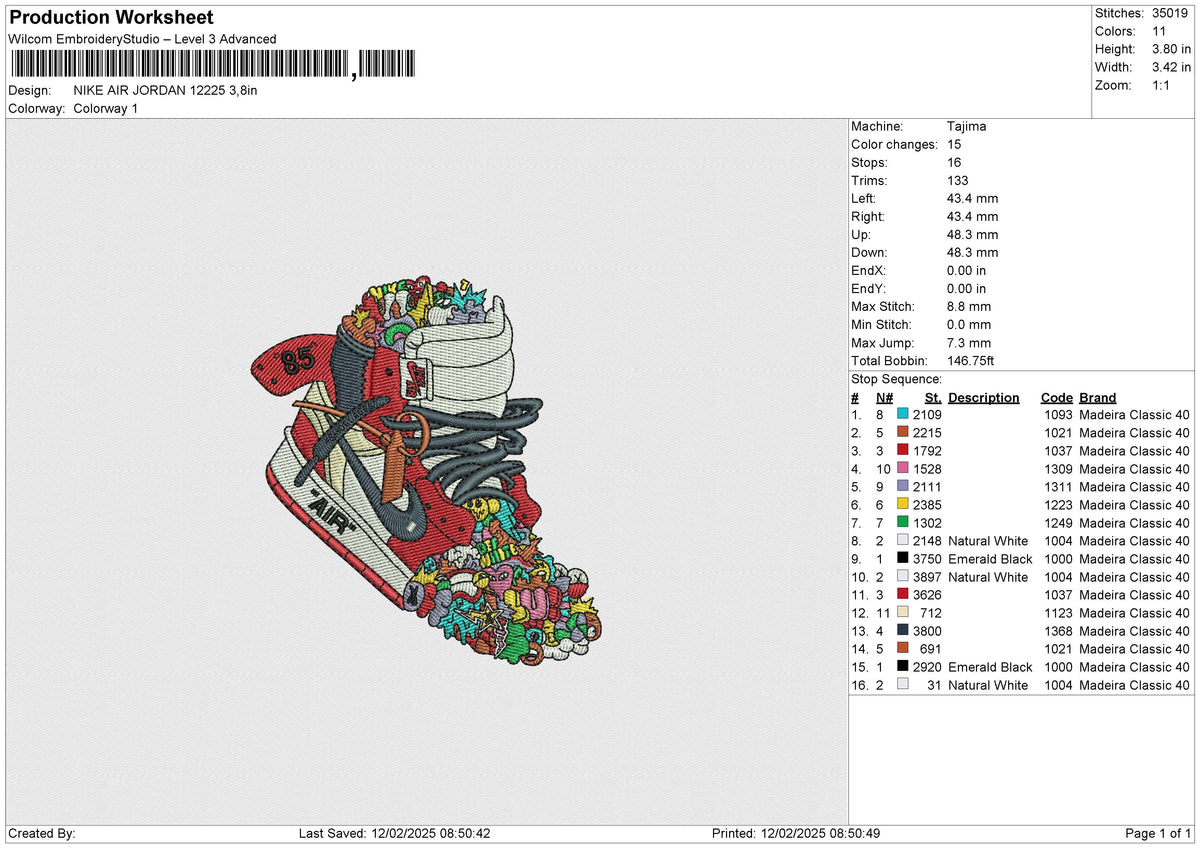Click the Stitches value "35019"
The height and width of the screenshot is (848, 1200).
point(1171,13)
